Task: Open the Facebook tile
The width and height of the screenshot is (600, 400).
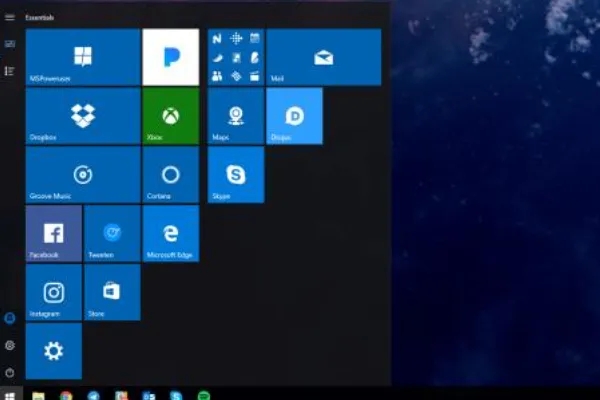Action: click(x=54, y=233)
